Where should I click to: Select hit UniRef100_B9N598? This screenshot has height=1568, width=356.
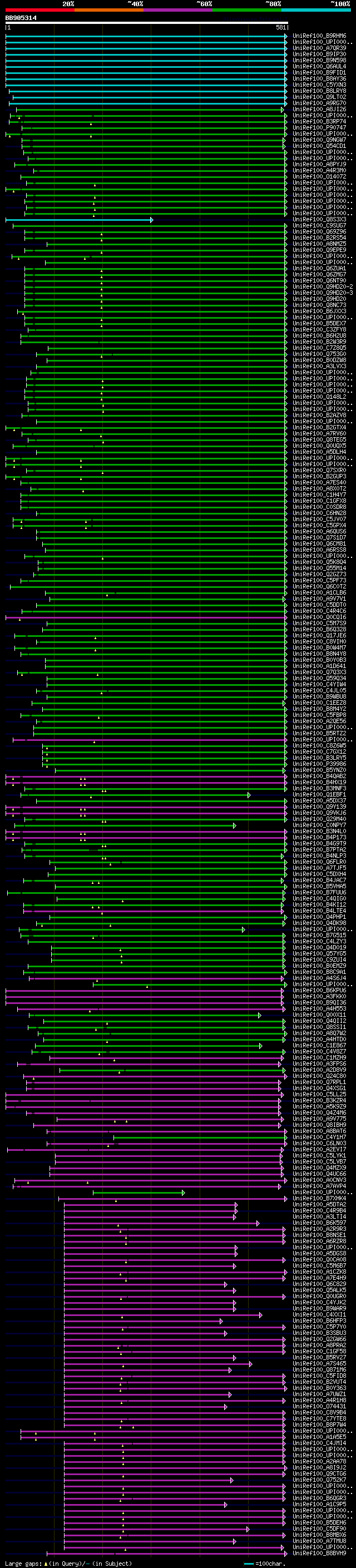(319, 60)
